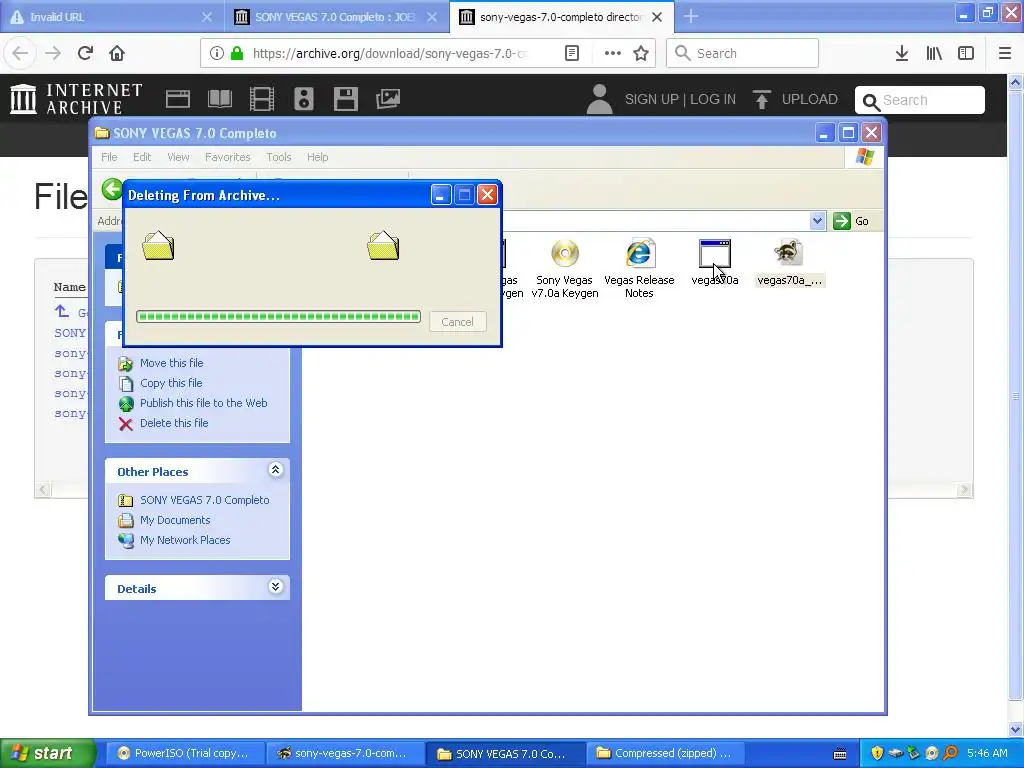Click LOG IN on Internet Archive

(713, 99)
